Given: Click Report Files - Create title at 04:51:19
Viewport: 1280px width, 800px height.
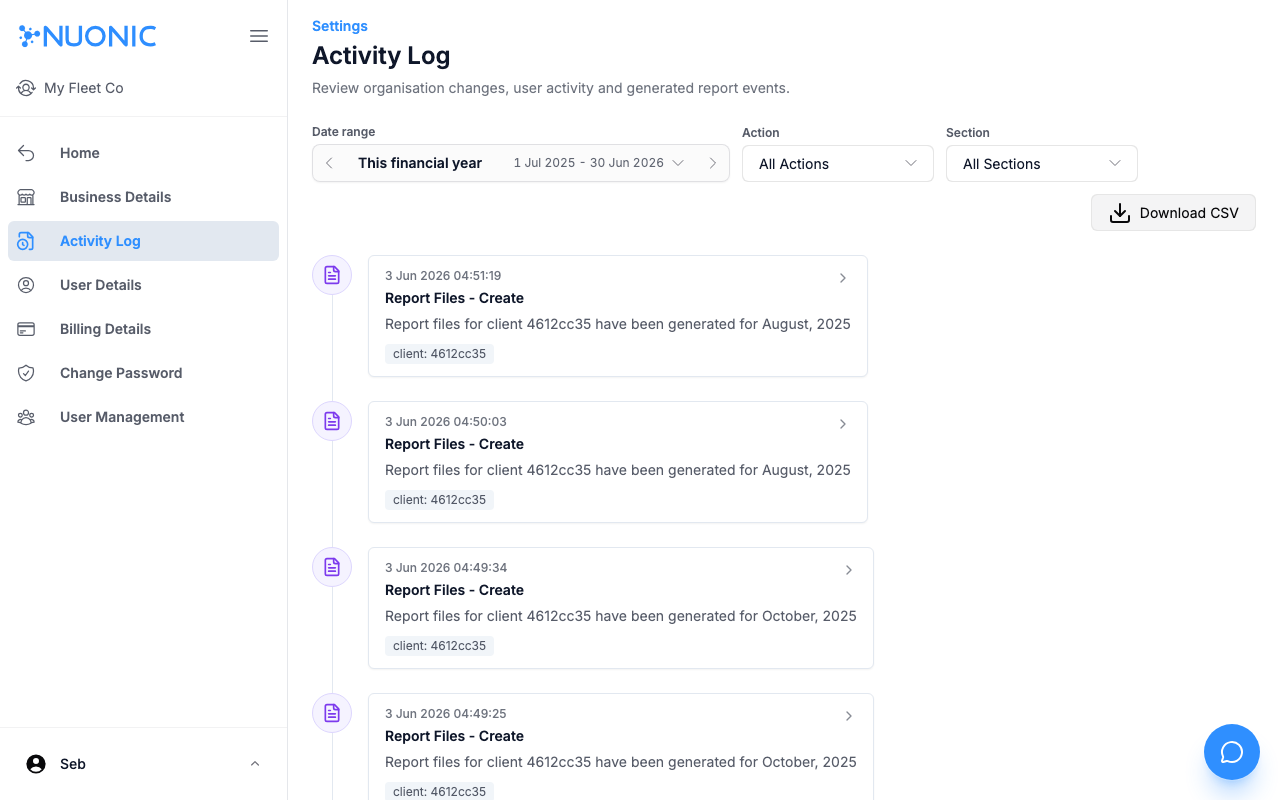Looking at the screenshot, I should click(454, 298).
